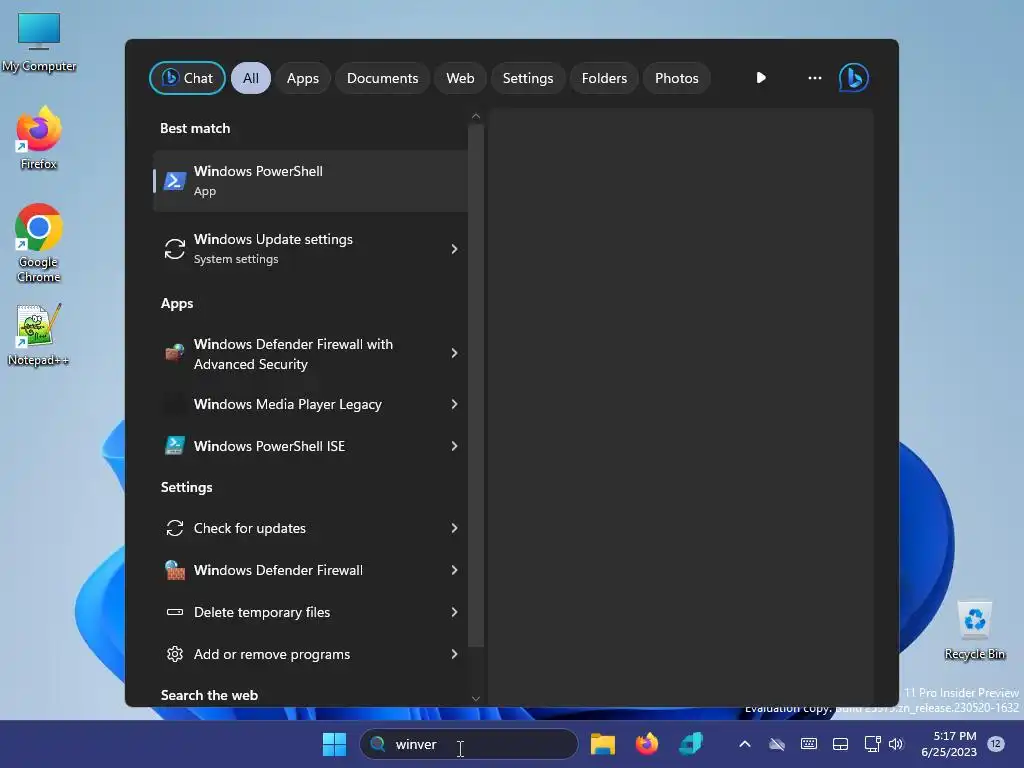Open Windows Media Player Legacy result
The image size is (1024, 768).
point(310,404)
